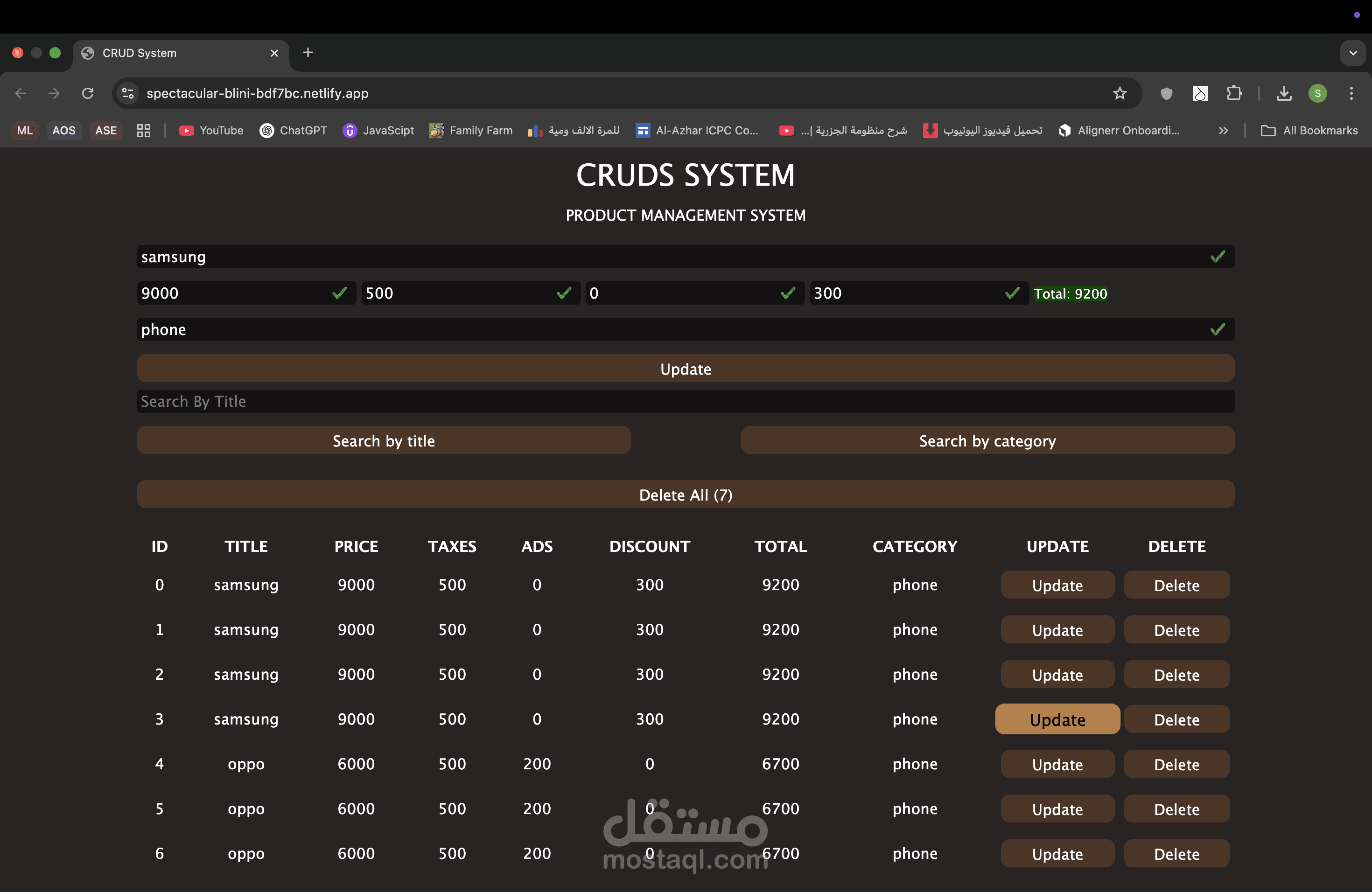
Task: Edit the taxes field showing 500
Action: click(x=470, y=293)
